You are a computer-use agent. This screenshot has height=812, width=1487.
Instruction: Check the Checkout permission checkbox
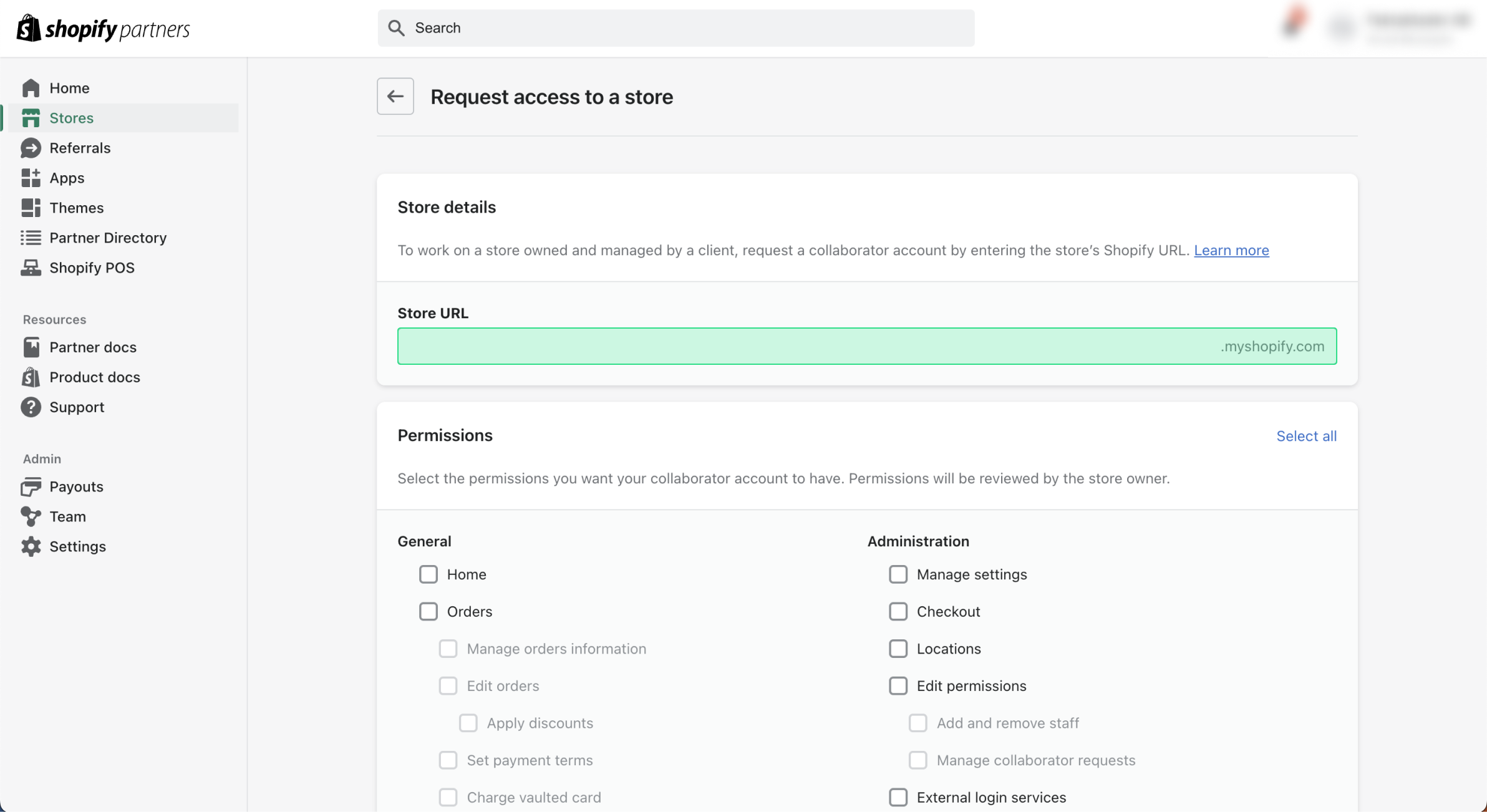pos(898,612)
